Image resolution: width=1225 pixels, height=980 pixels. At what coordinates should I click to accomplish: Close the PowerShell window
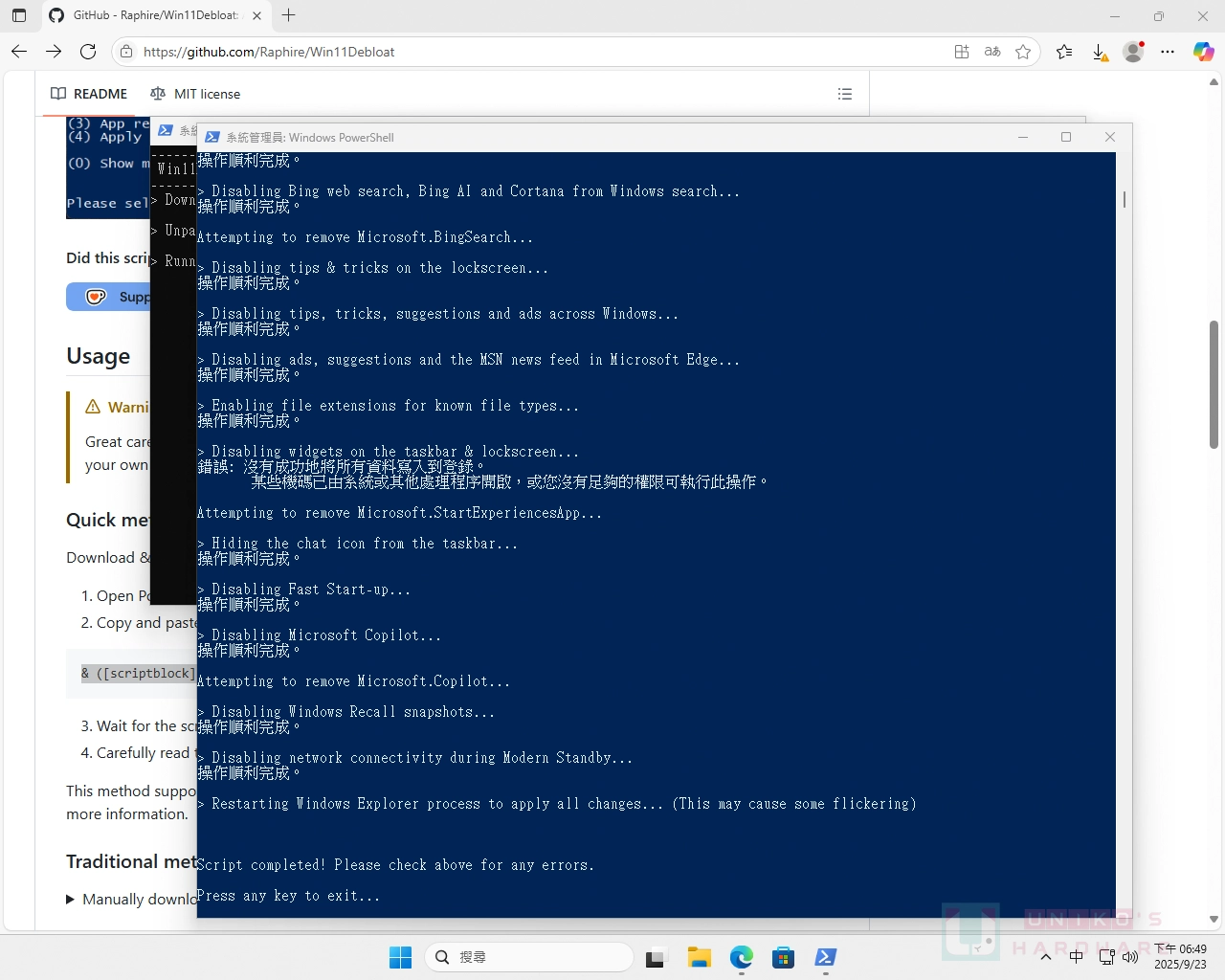(1110, 137)
